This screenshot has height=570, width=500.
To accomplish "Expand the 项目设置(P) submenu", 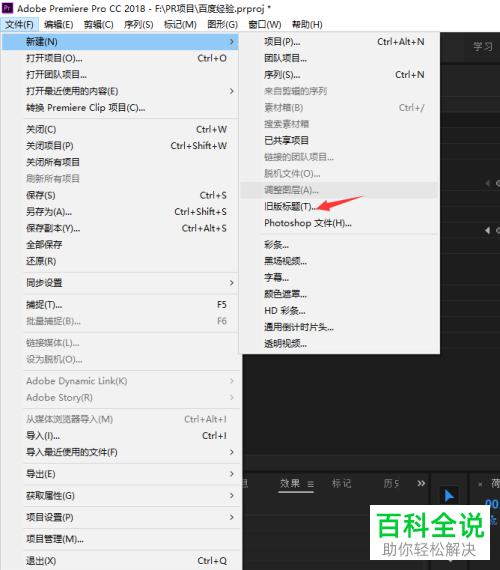I will click(x=120, y=517).
